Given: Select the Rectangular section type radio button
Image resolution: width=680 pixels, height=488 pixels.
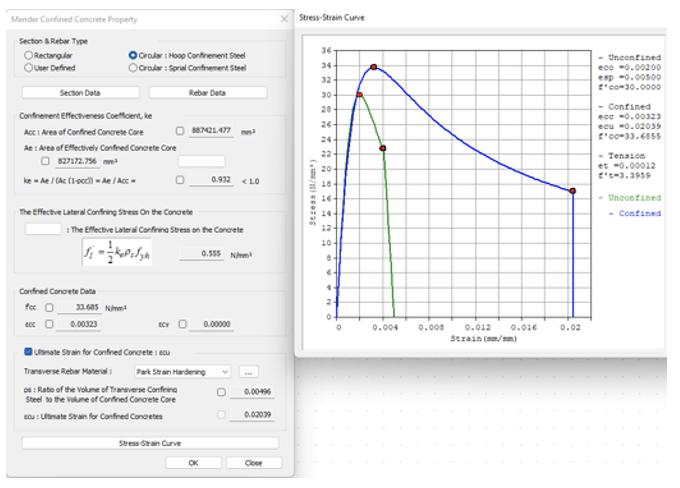Looking at the screenshot, I should pyautogui.click(x=28, y=55).
